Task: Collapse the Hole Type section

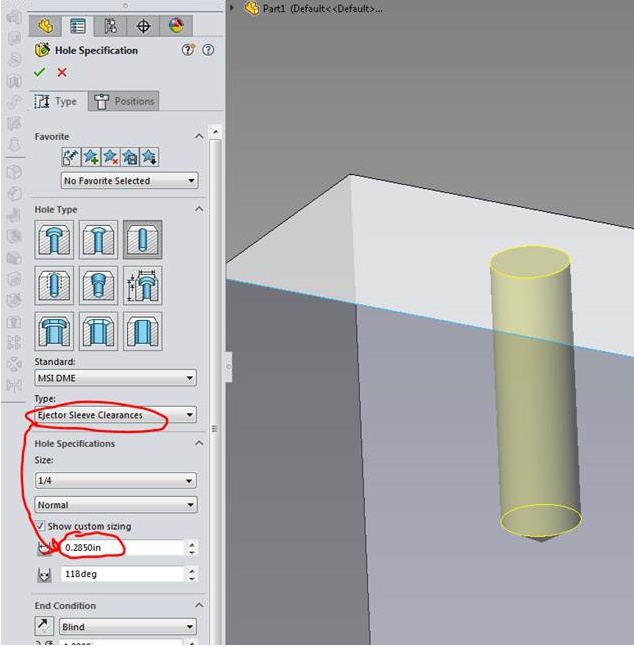Action: [x=199, y=209]
